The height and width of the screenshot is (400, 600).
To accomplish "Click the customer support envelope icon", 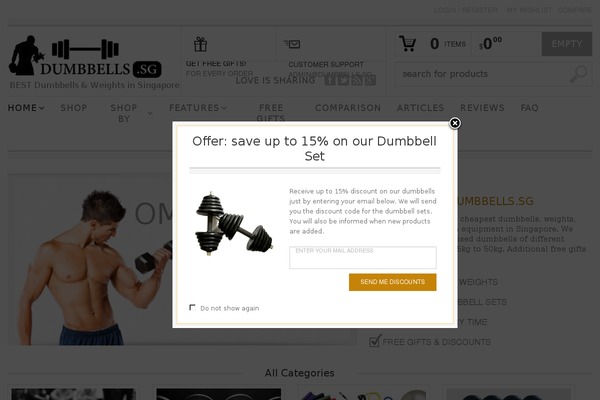I will coord(292,44).
